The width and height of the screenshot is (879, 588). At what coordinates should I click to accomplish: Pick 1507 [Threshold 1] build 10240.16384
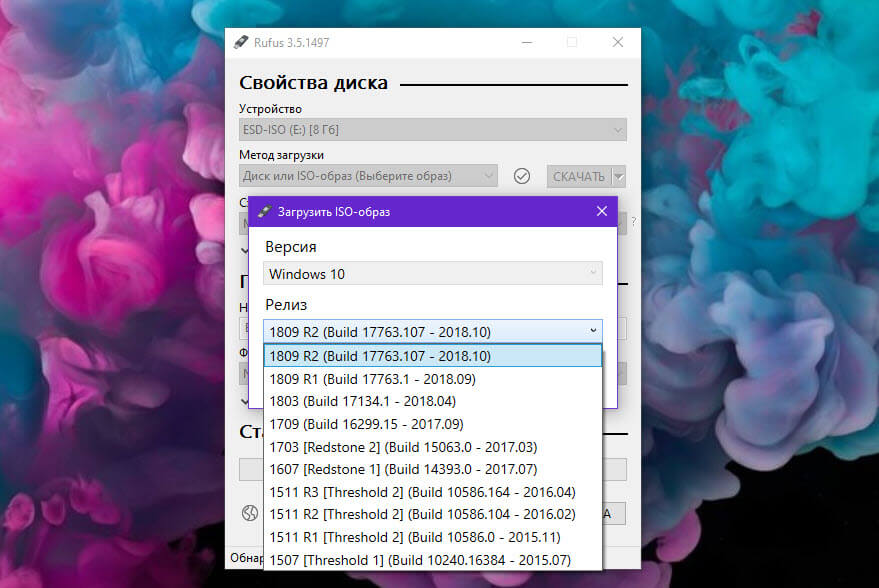pyautogui.click(x=433, y=559)
